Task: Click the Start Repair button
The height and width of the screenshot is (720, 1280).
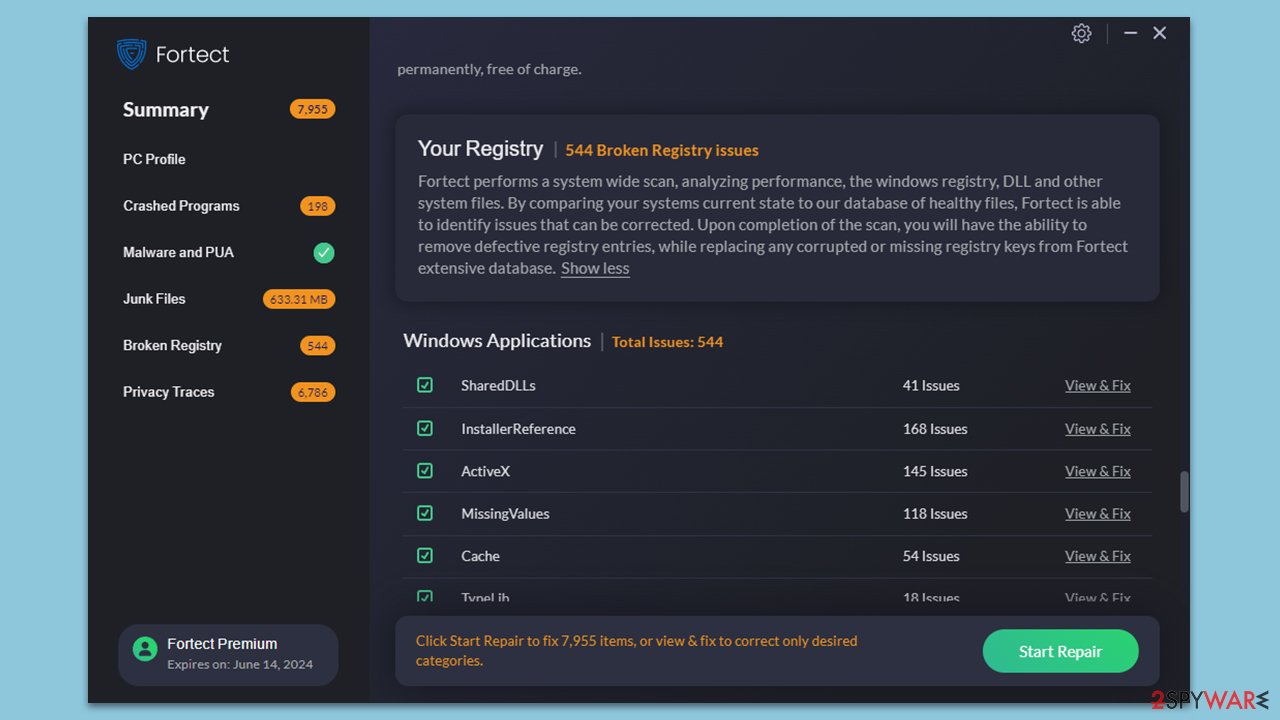Action: (x=1060, y=651)
